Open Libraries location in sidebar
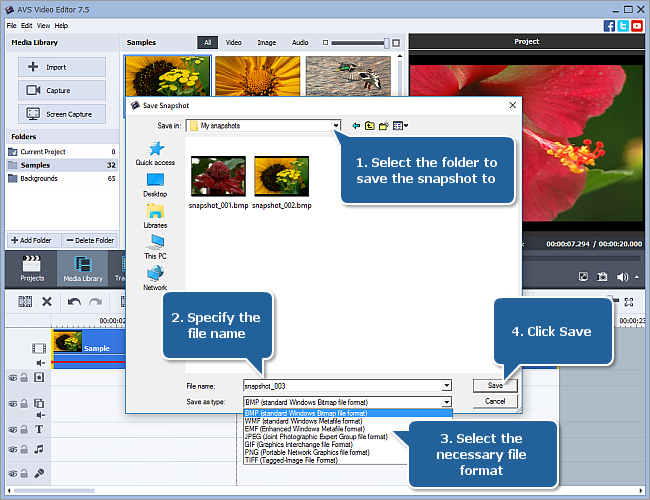Viewport: 650px width, 500px height. [x=155, y=216]
